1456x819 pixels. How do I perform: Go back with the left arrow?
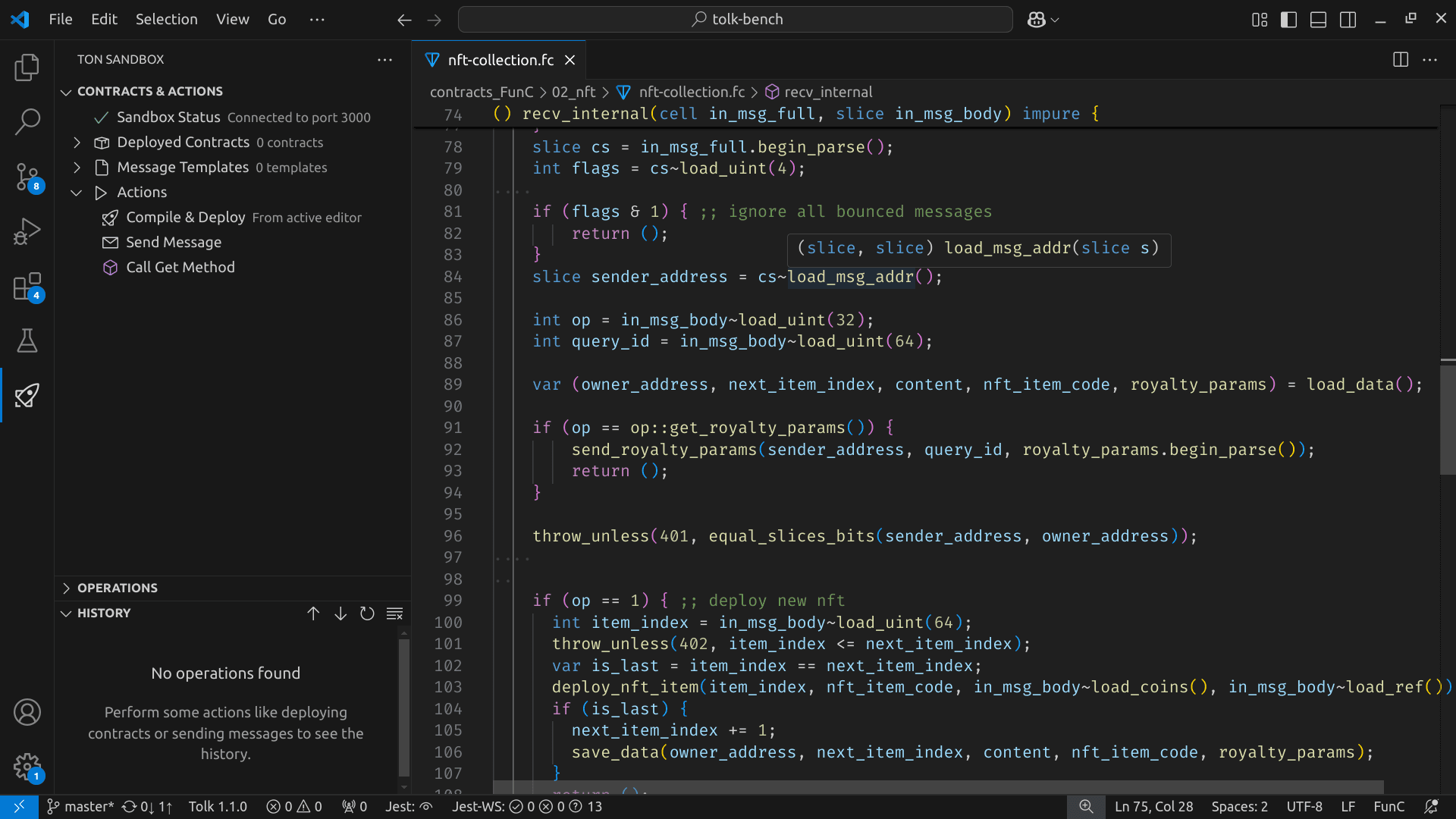[404, 20]
